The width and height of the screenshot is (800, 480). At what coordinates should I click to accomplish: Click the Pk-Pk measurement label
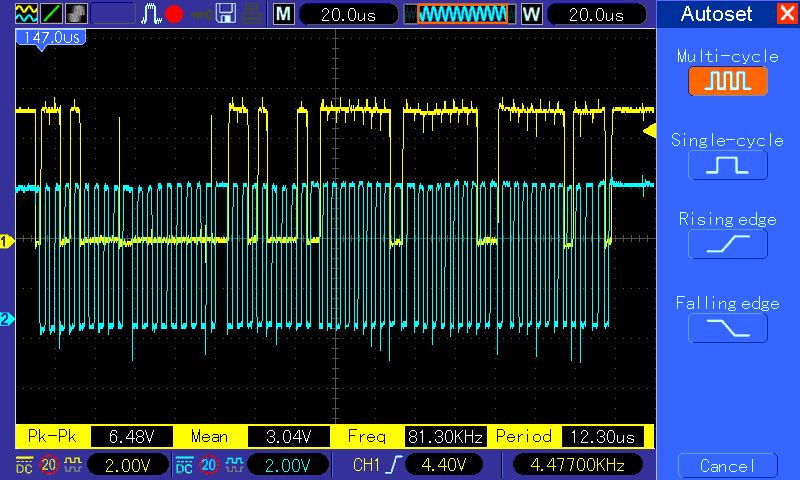(53, 437)
